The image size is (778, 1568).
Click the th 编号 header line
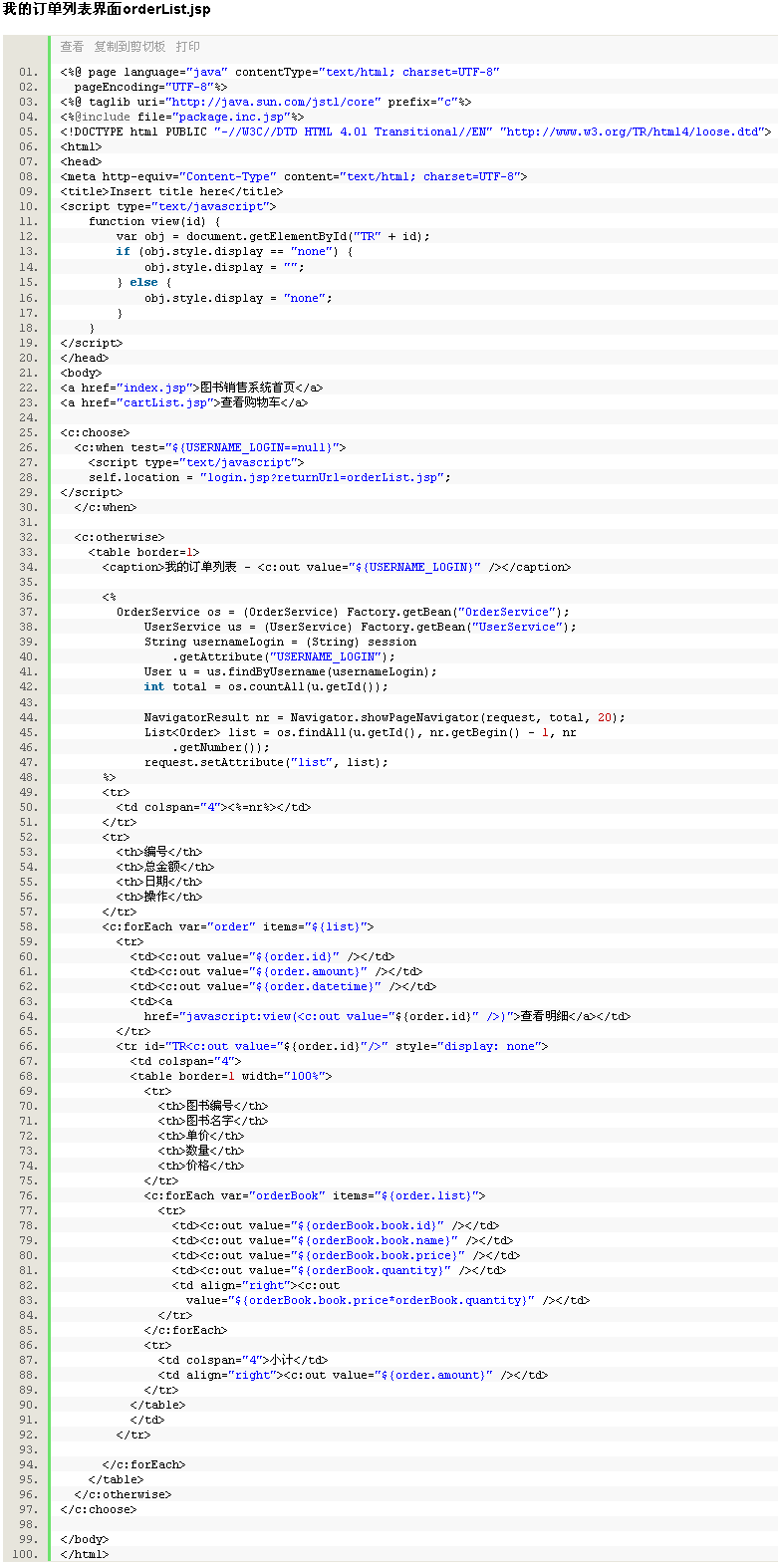[x=158, y=852]
